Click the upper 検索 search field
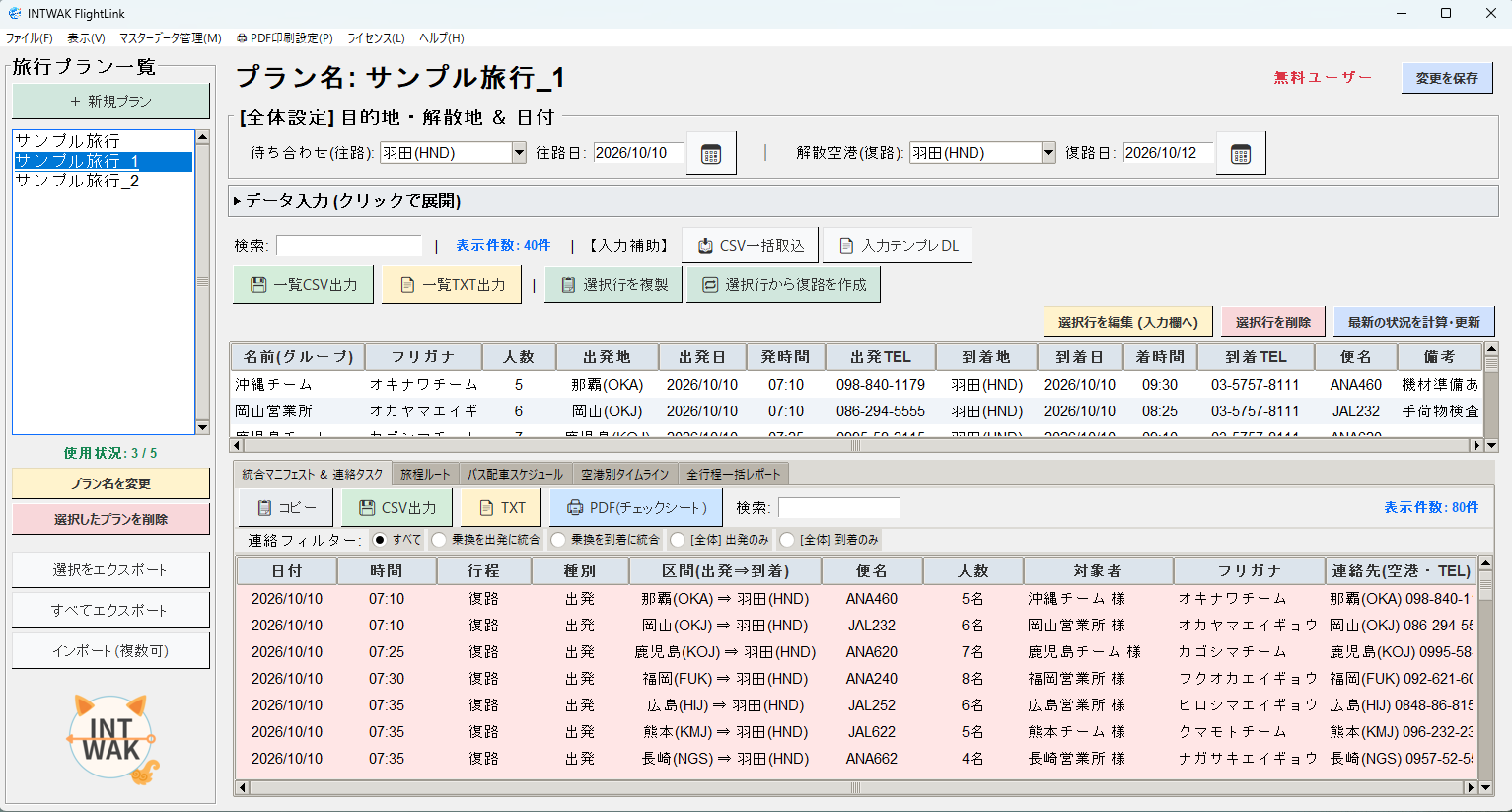Screen dimensions: 1512x812 click(349, 246)
